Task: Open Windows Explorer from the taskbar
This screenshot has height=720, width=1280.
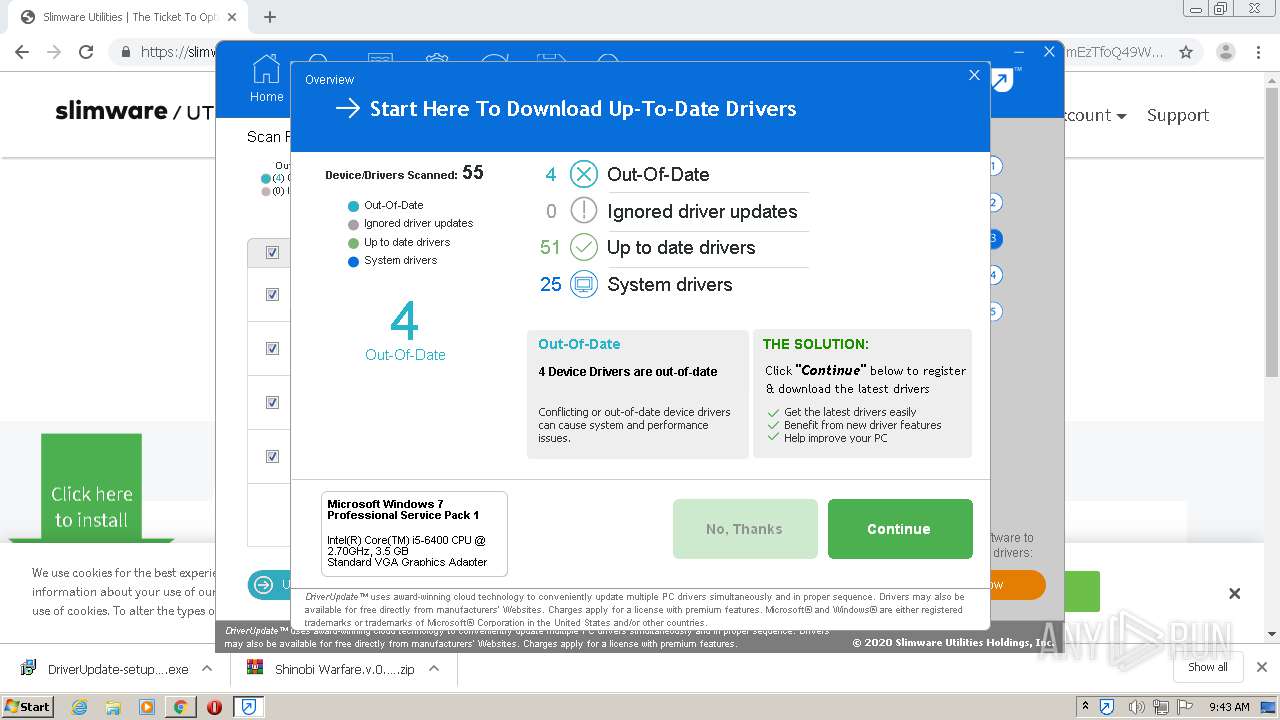Action: tap(113, 707)
